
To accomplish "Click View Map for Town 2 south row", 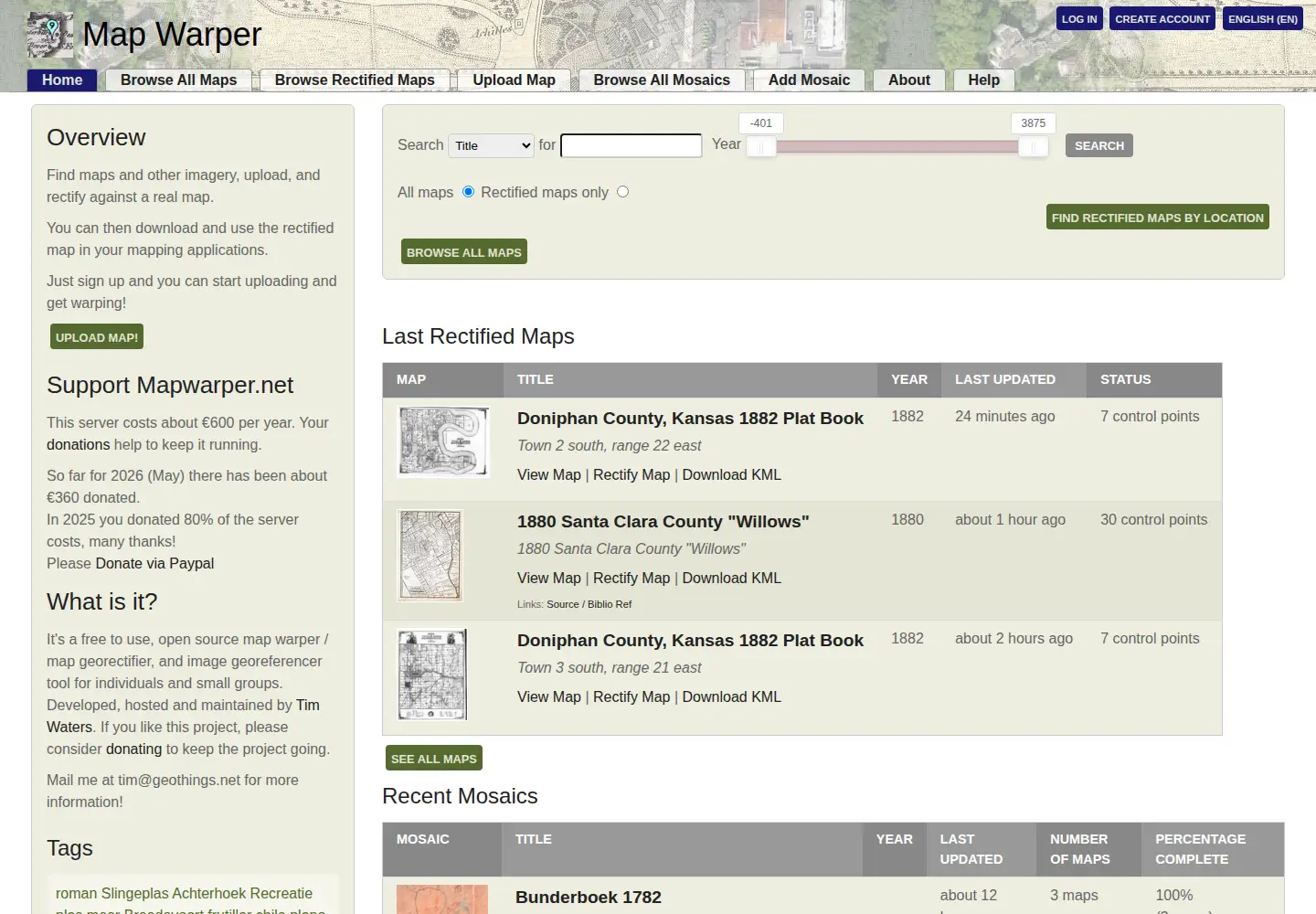I will point(548,474).
